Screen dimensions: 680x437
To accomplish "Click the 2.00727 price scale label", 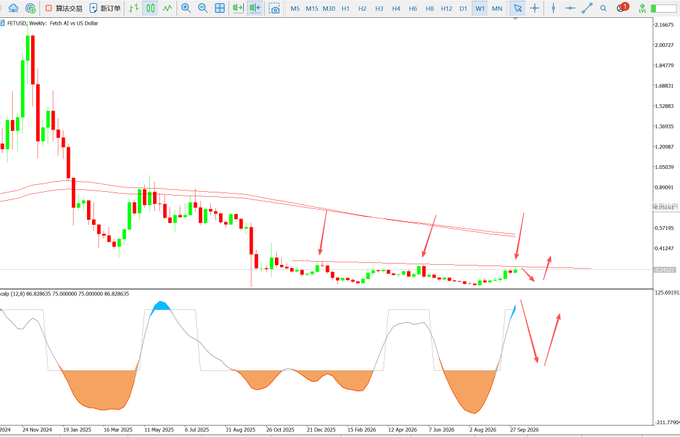I will coord(665,45).
